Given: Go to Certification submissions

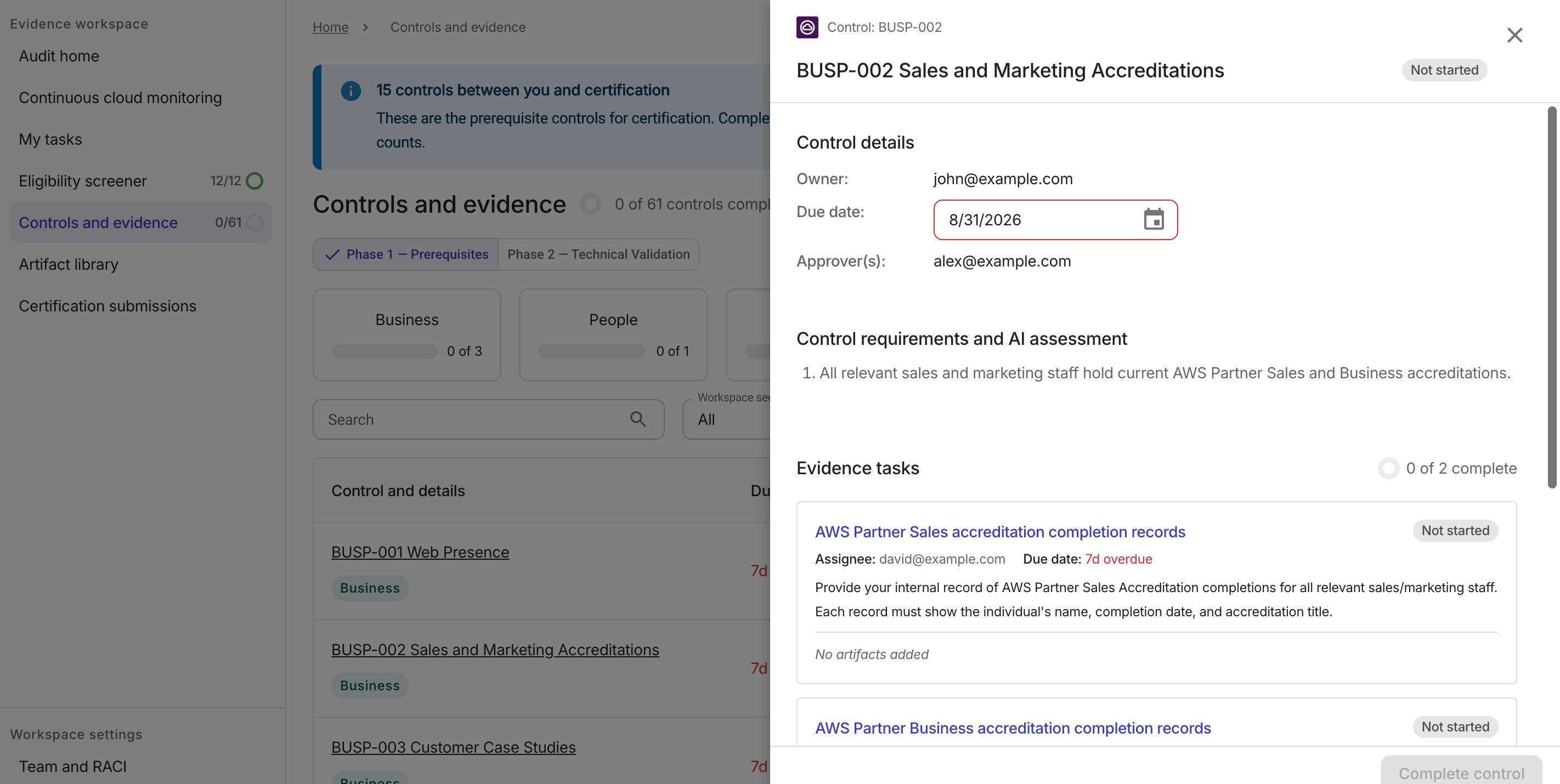Looking at the screenshot, I should [107, 306].
